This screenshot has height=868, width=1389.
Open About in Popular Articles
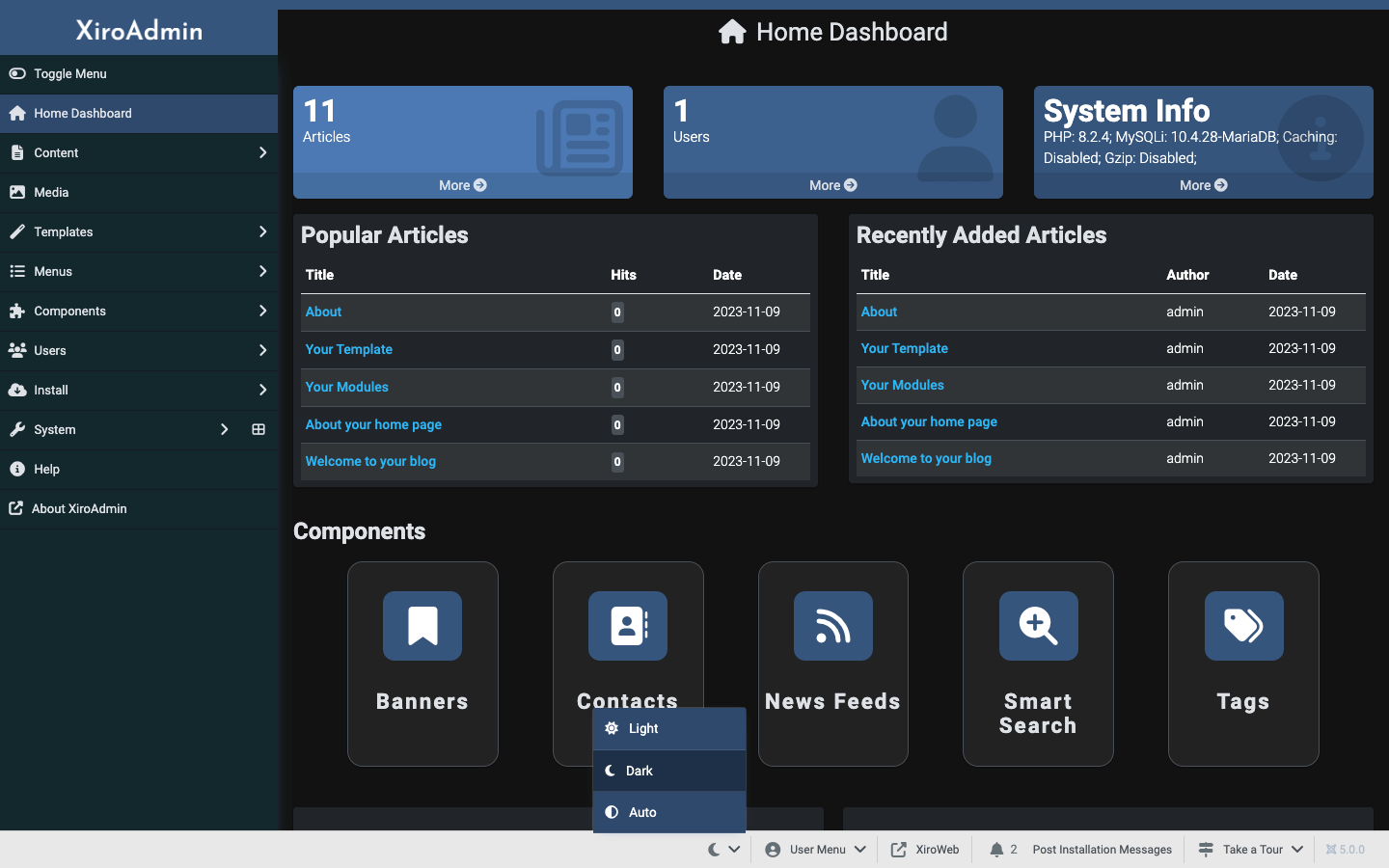323,312
